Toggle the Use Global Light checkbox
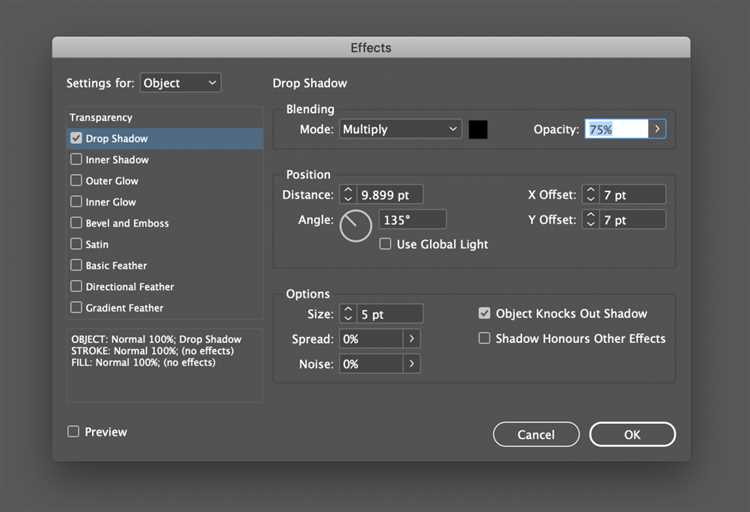The height and width of the screenshot is (512, 750). coord(386,245)
